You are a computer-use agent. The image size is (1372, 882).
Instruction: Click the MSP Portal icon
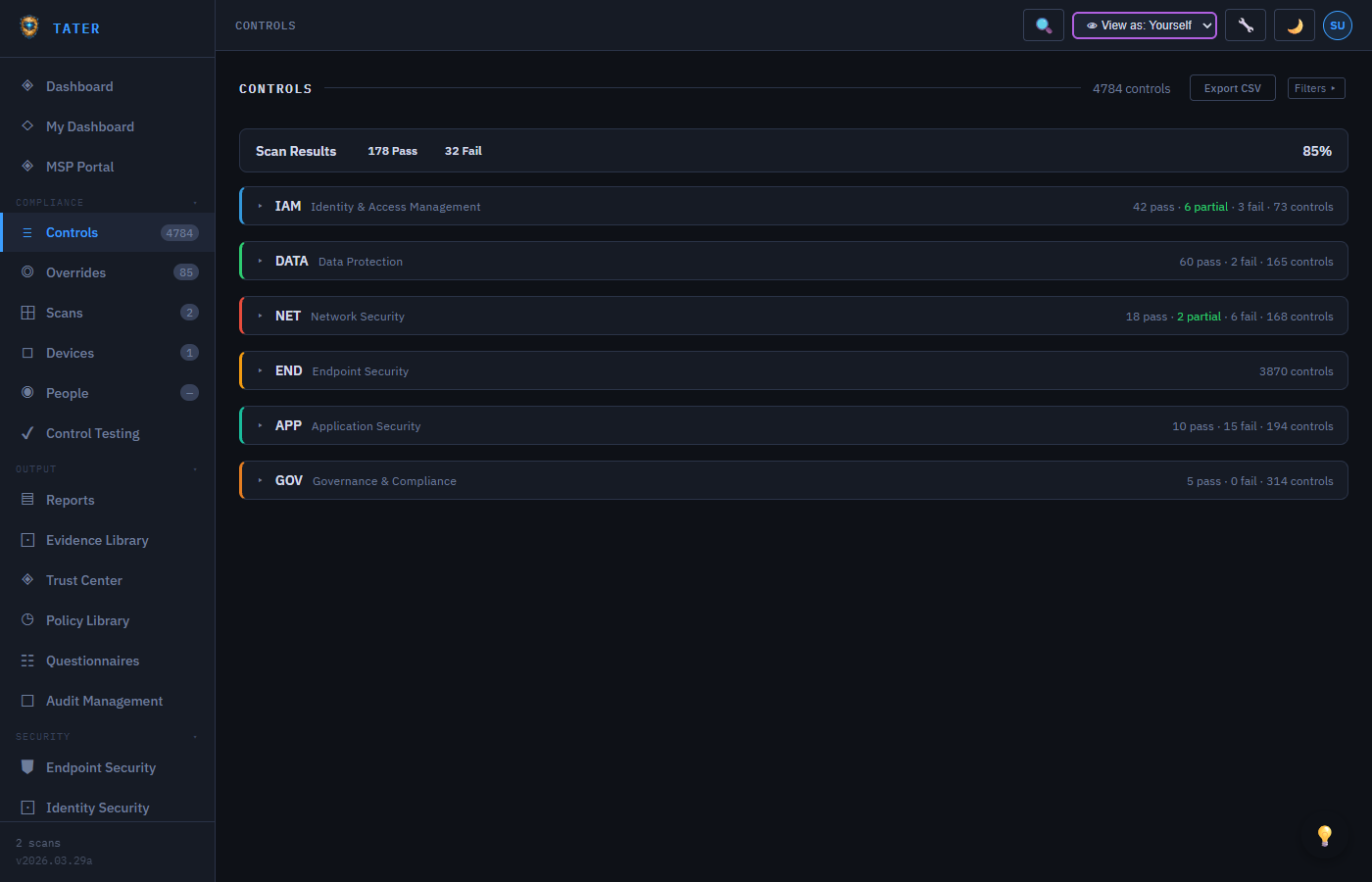[27, 167]
